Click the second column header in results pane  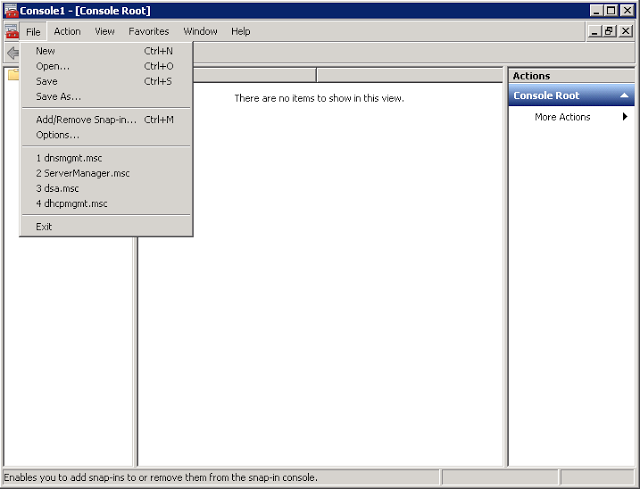(409, 75)
